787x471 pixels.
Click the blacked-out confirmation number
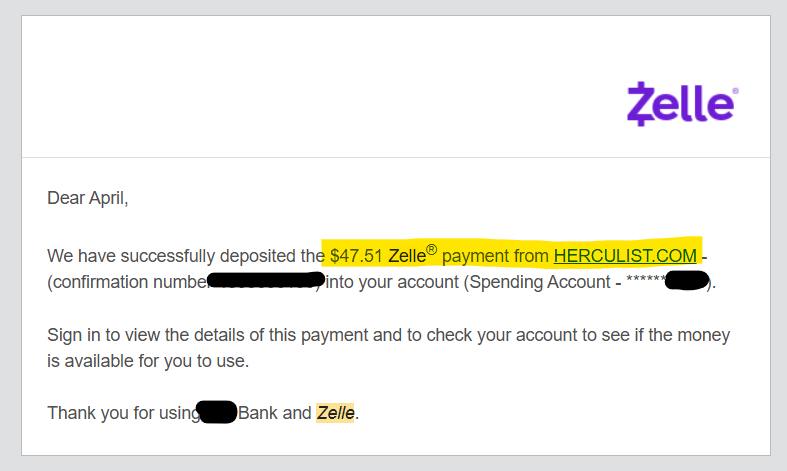coord(266,283)
